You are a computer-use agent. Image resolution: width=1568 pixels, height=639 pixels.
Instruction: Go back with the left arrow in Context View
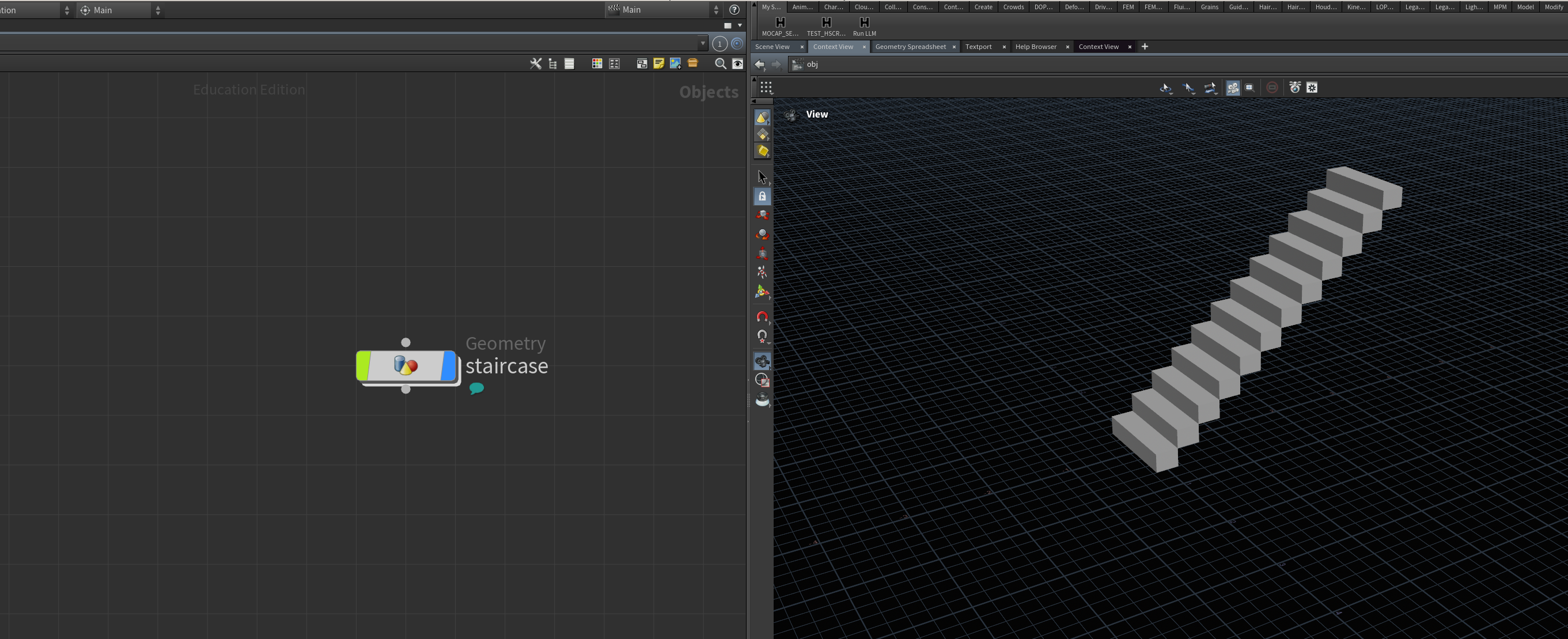pos(760,65)
